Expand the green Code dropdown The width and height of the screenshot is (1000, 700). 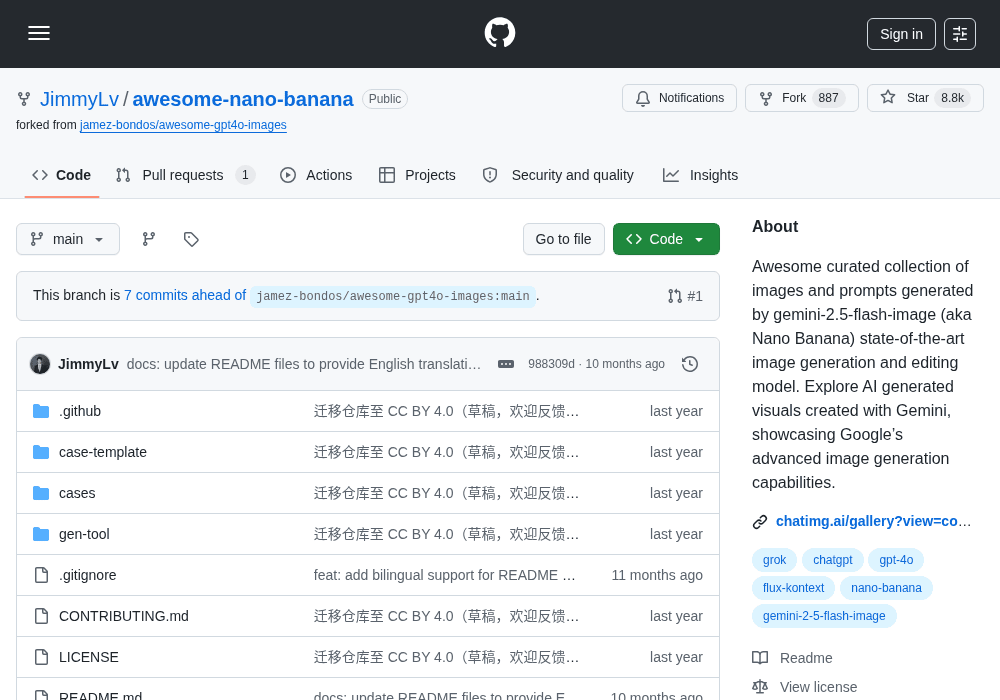[x=666, y=239]
